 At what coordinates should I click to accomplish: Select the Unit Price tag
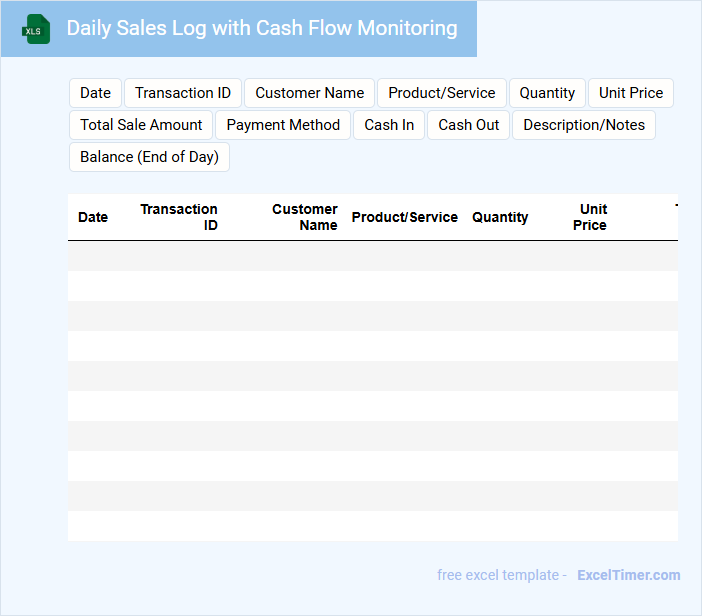pos(631,93)
